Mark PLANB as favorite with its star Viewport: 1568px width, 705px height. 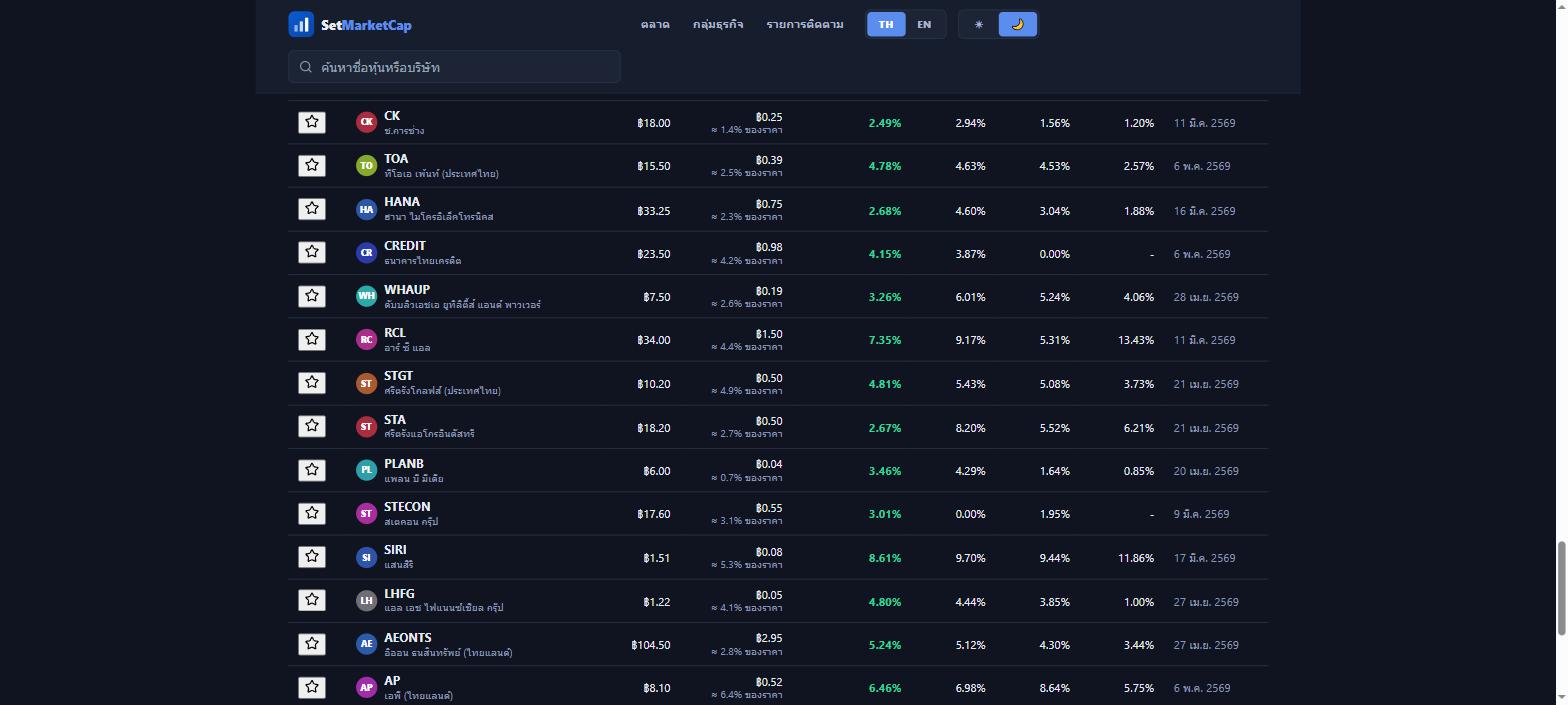[x=312, y=470]
